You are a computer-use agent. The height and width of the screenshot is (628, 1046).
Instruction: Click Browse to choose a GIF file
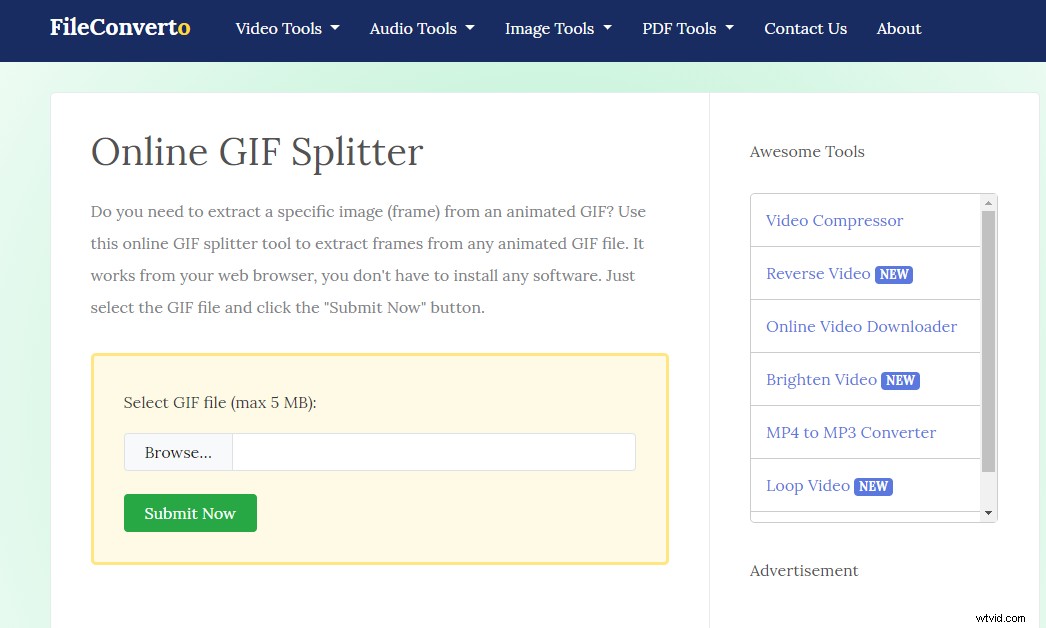178,452
